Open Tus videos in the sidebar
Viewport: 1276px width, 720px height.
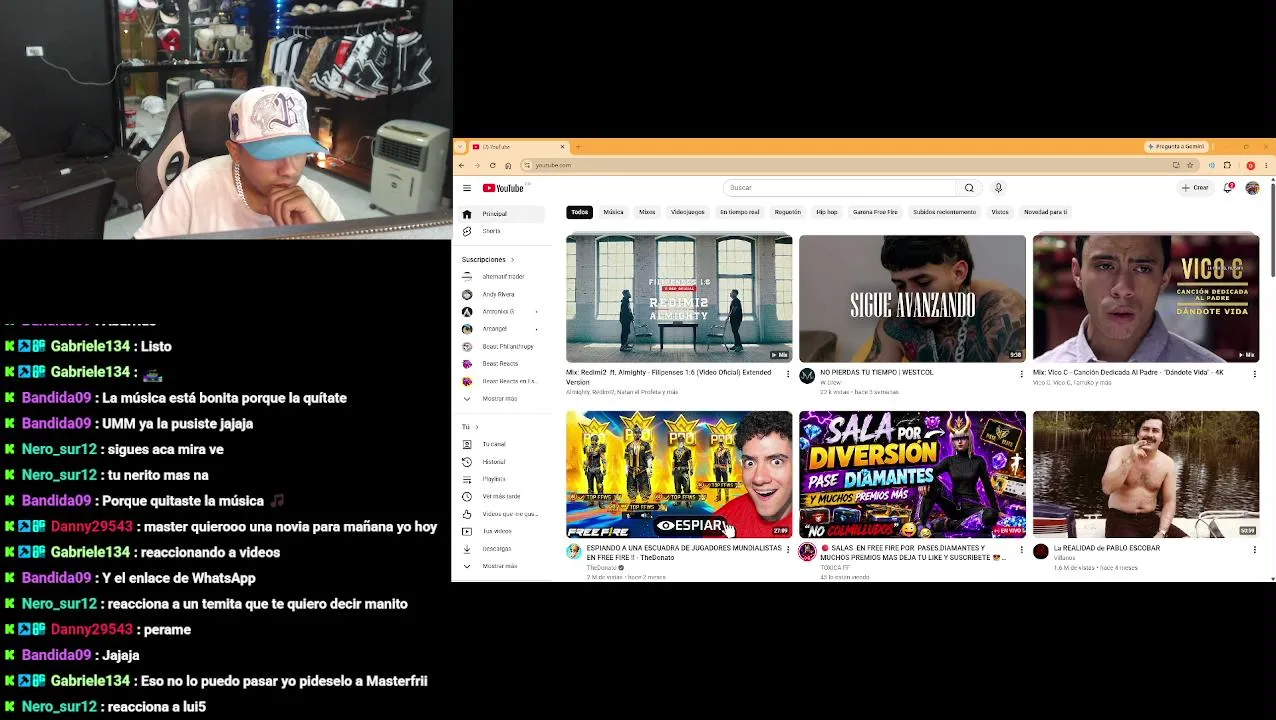pyautogui.click(x=498, y=531)
